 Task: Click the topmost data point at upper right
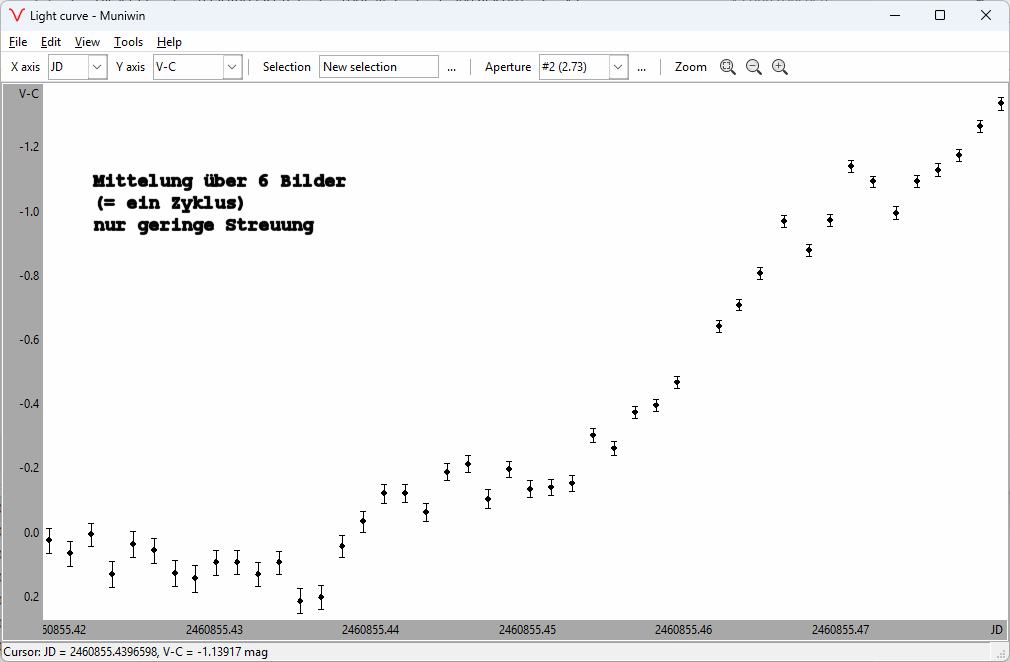click(x=1000, y=103)
